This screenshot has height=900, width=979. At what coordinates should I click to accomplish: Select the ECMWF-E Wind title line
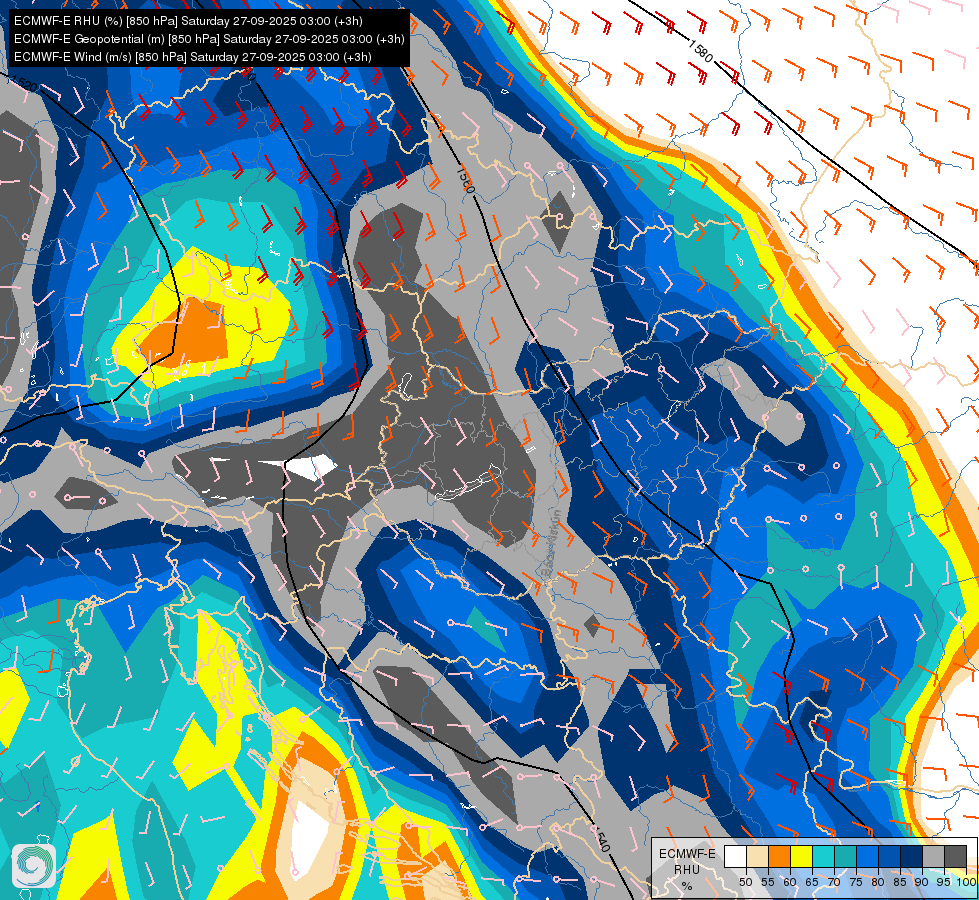(x=193, y=57)
